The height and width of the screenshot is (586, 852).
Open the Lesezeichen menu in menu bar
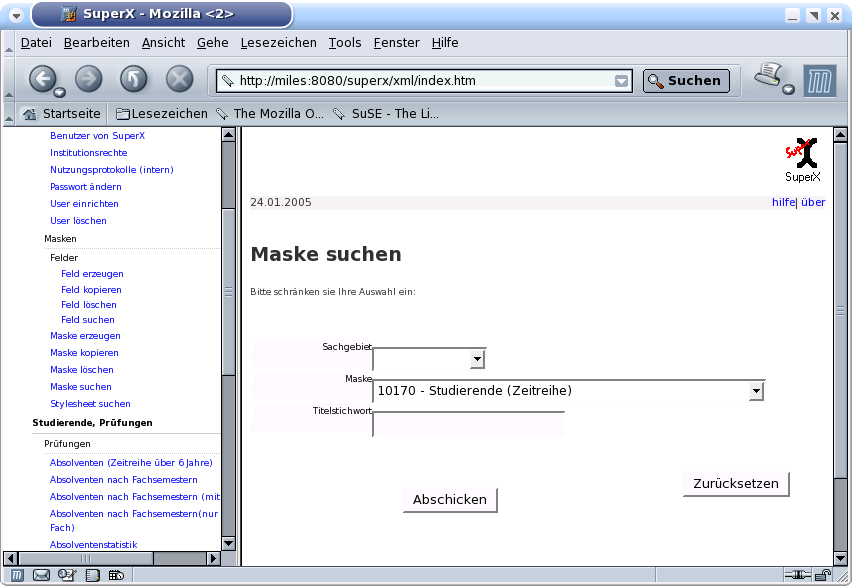click(x=278, y=43)
